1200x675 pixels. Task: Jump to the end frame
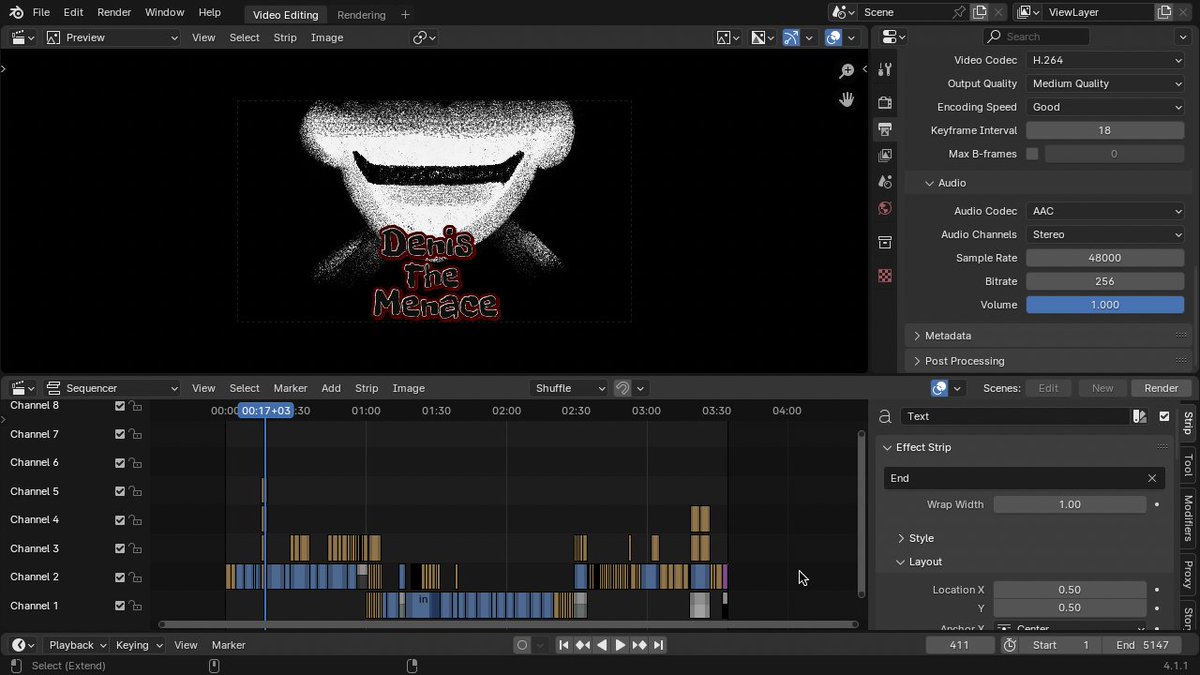[x=658, y=645]
